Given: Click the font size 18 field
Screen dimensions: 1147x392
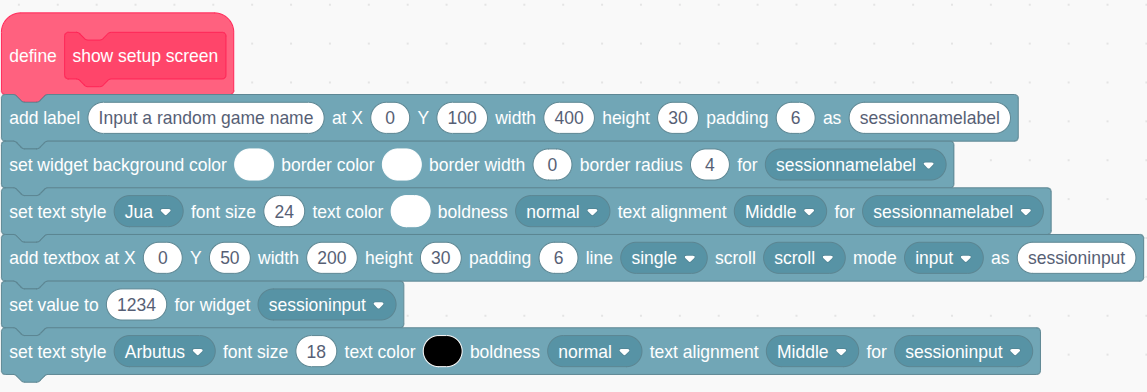Looking at the screenshot, I should click(316, 352).
